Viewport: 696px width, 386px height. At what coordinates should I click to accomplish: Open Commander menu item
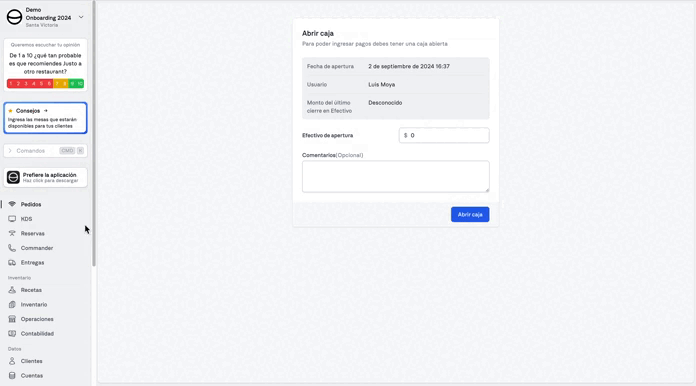point(37,248)
